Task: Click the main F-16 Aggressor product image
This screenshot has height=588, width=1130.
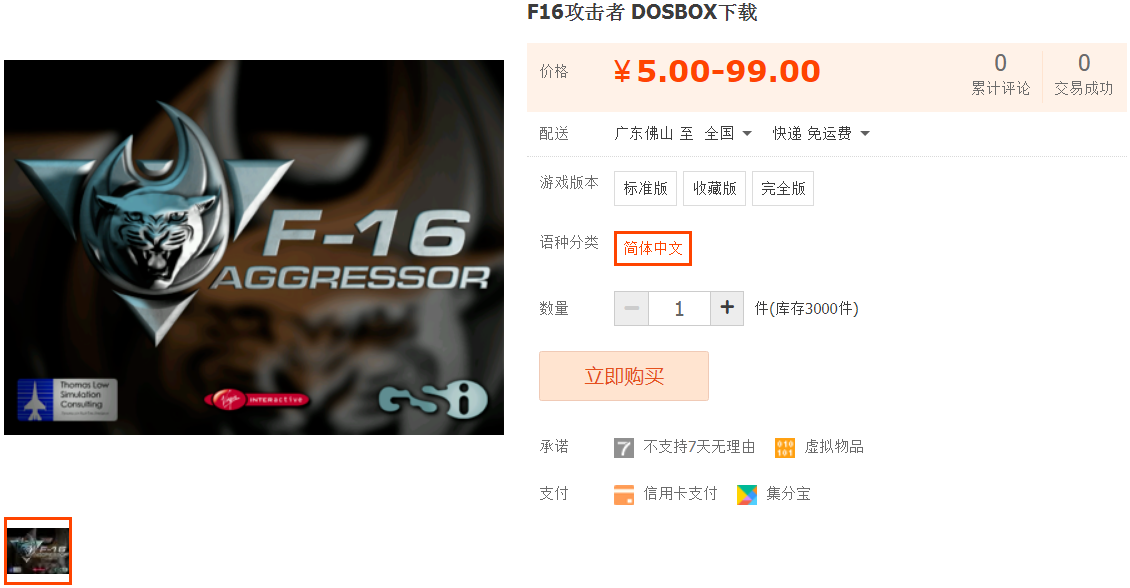Action: tap(254, 247)
